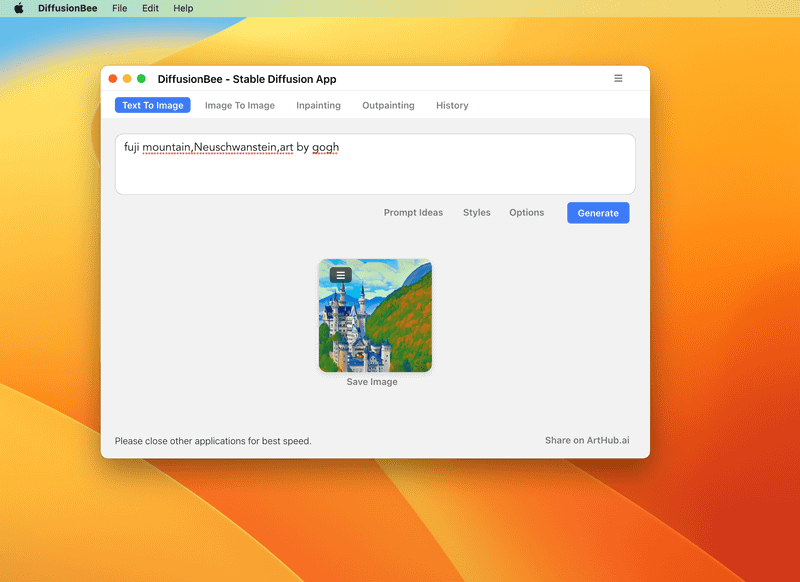Maximize the window with the green button
The width and height of the screenshot is (800, 582).
tap(141, 79)
